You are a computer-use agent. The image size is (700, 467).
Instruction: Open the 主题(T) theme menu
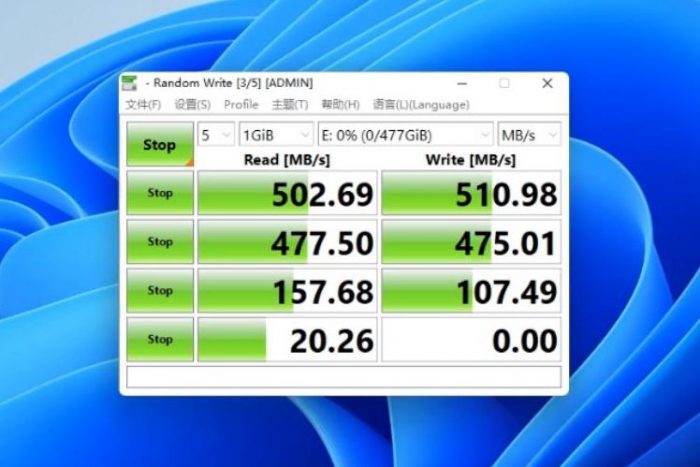(290, 104)
